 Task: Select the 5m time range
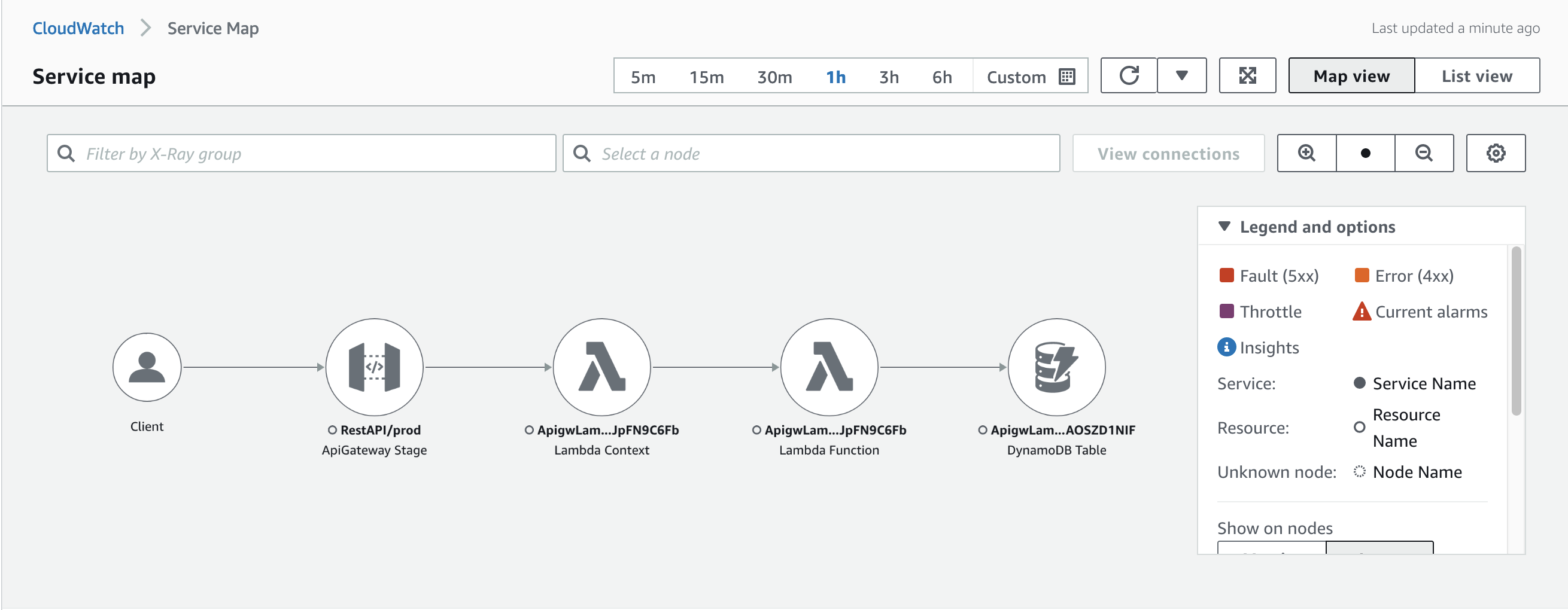[643, 77]
